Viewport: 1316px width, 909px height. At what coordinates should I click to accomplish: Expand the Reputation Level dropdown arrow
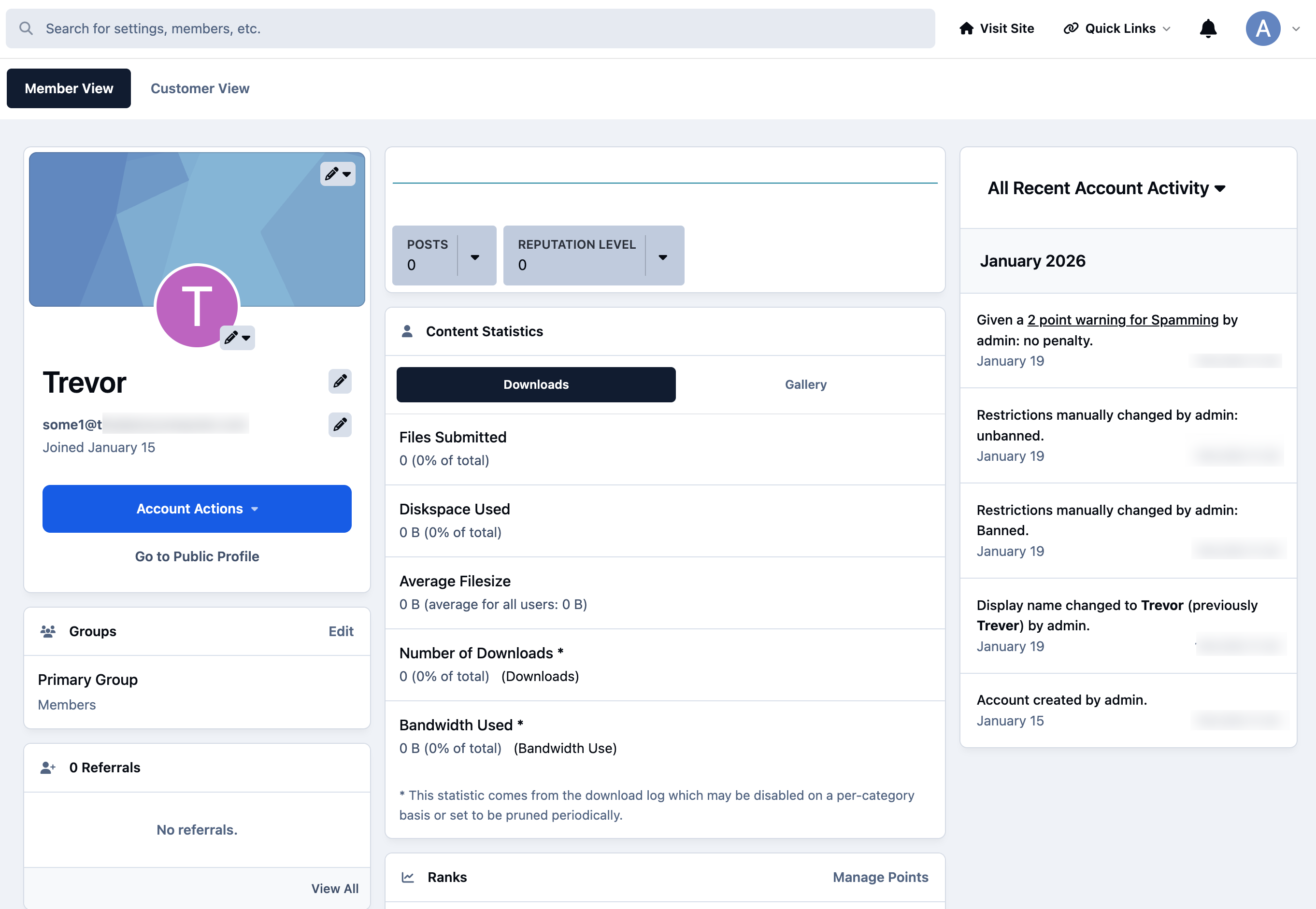click(663, 257)
